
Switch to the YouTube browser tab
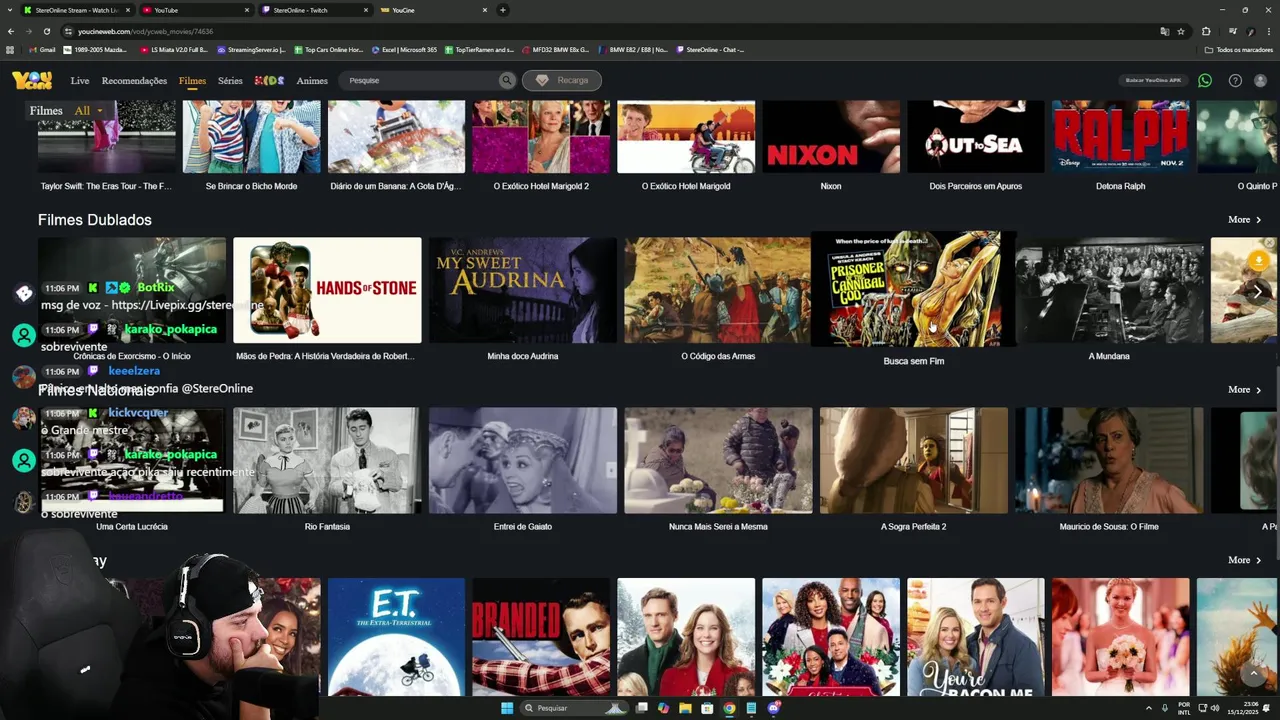tap(195, 10)
